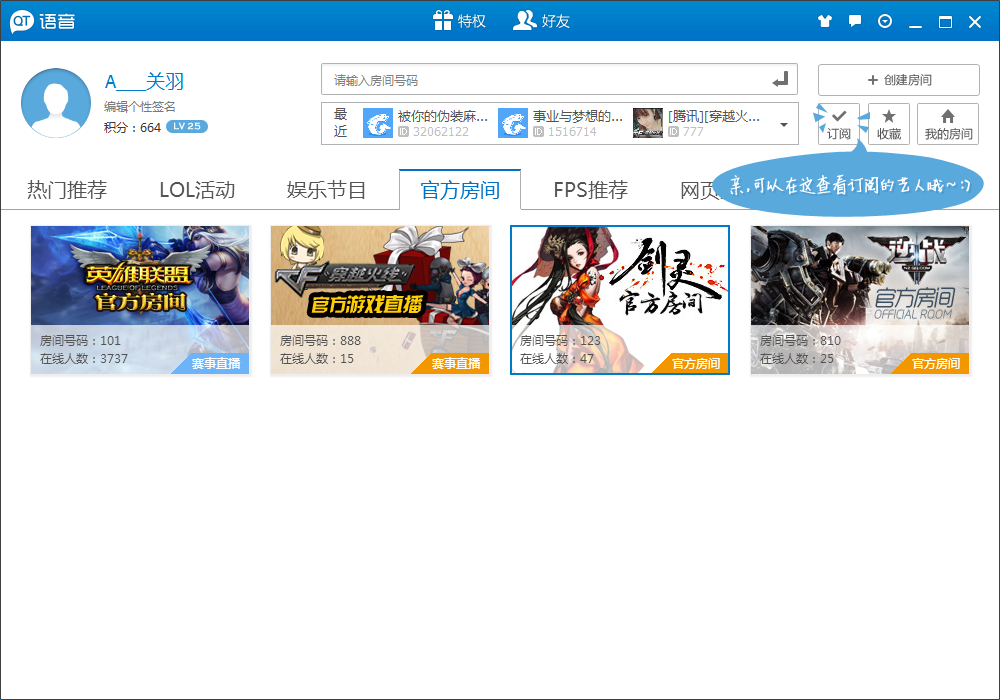Open the skin shirt icon
The width and height of the screenshot is (1000, 700).
(825, 21)
